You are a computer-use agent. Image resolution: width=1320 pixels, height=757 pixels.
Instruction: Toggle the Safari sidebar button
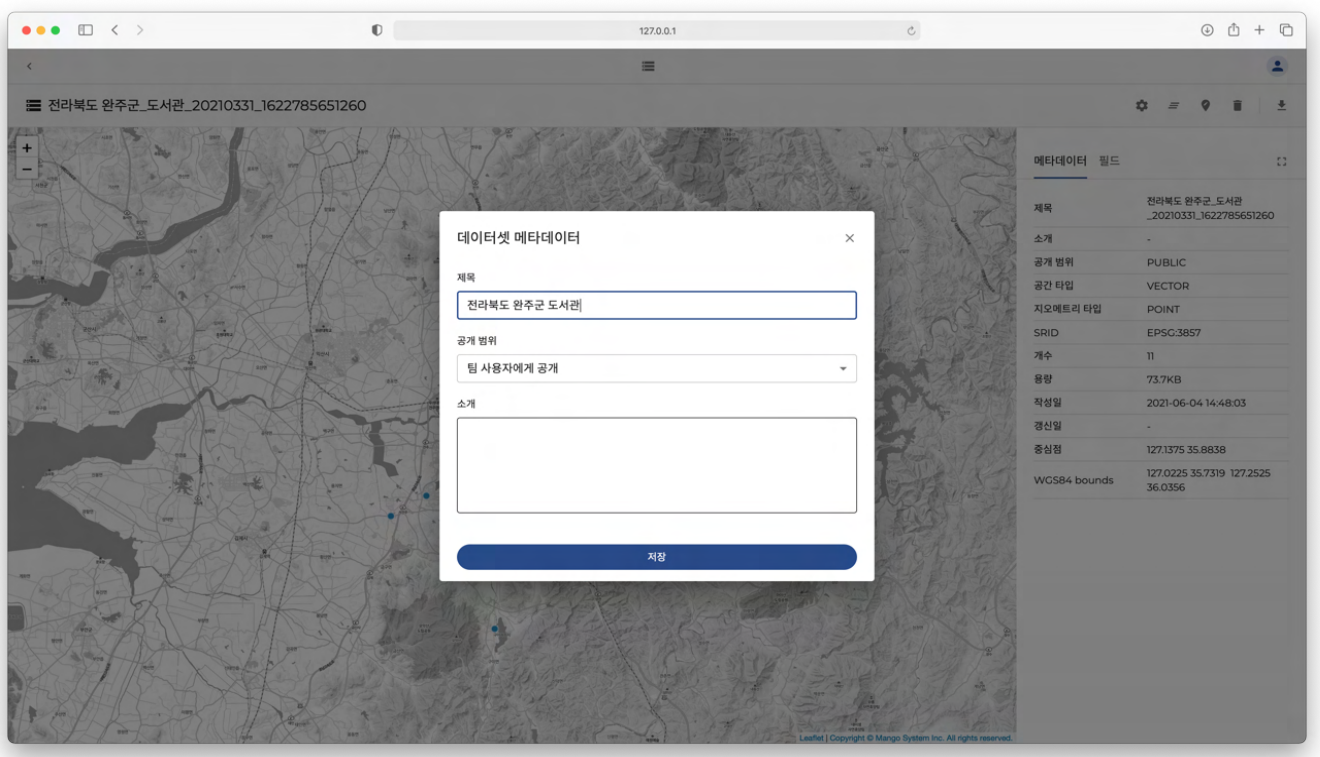tap(85, 30)
